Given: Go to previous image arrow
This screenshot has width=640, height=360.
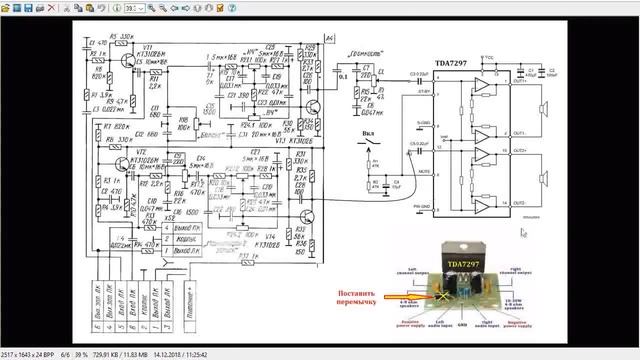Looking at the screenshot, I should [174, 8].
